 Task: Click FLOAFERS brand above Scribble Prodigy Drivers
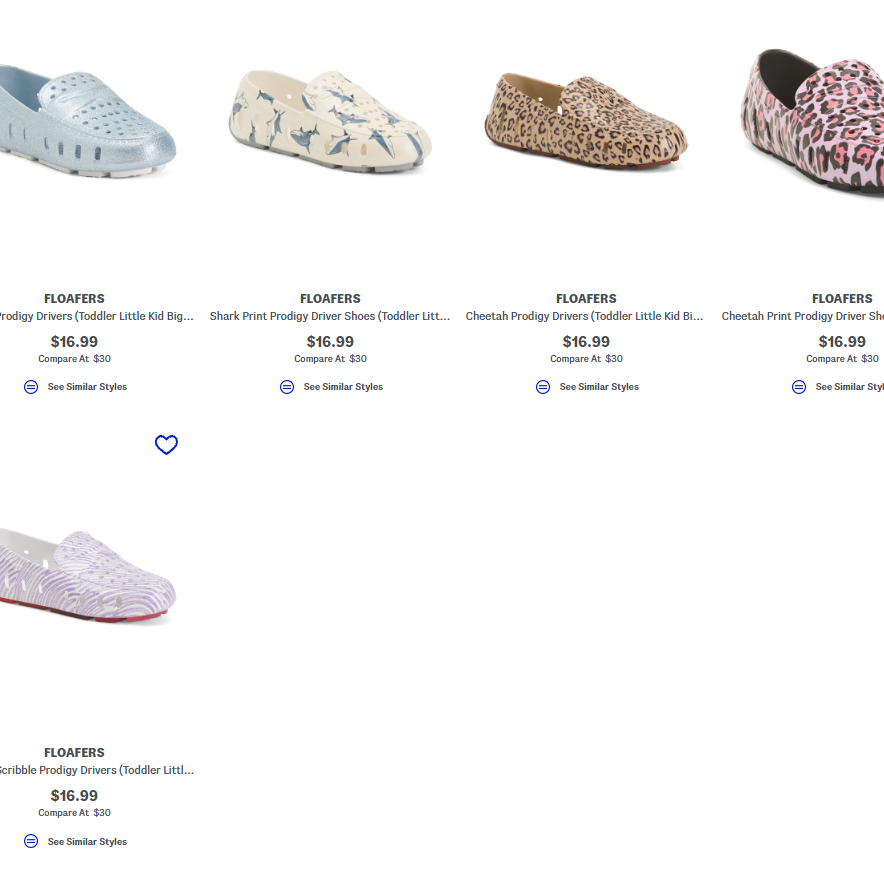74,752
